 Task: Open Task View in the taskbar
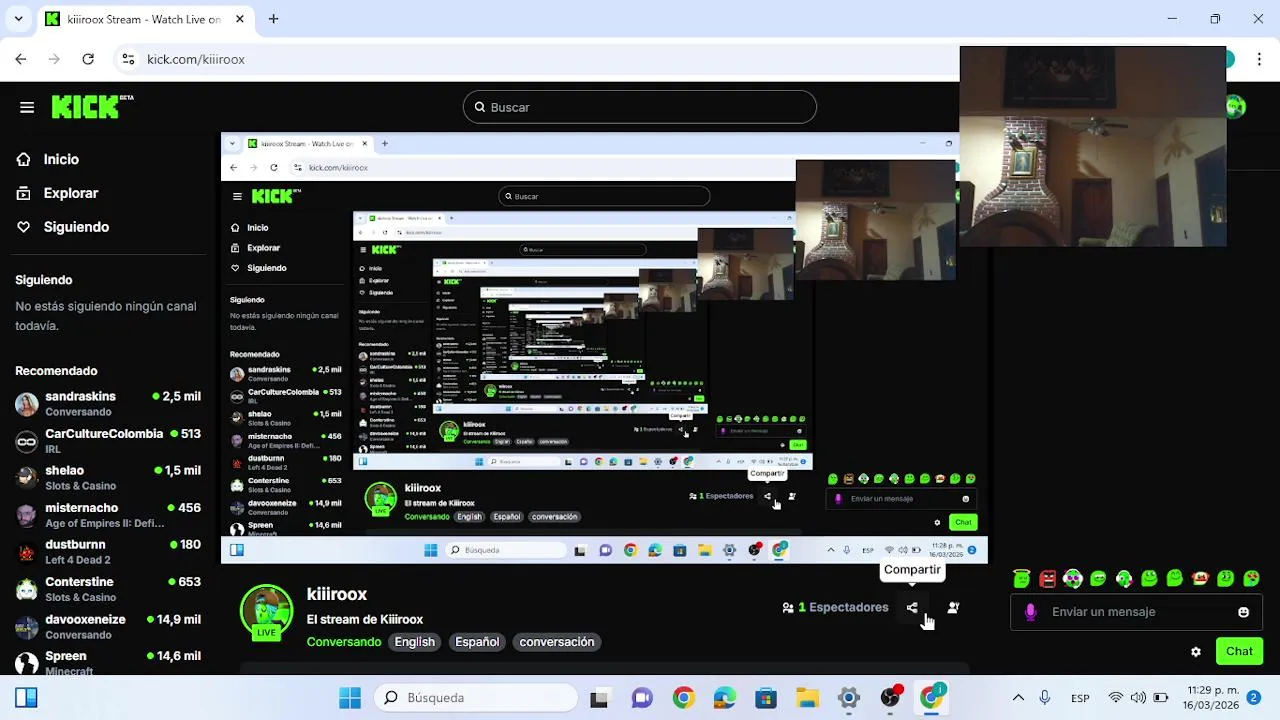599,698
